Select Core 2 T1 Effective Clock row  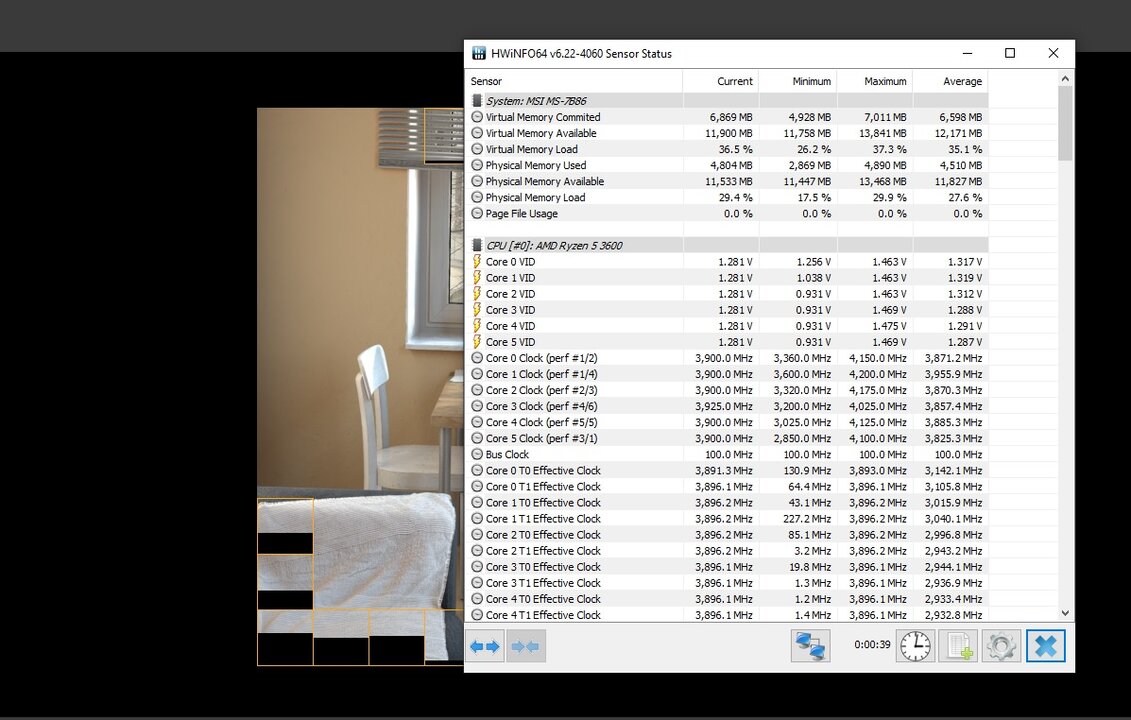click(x=727, y=551)
